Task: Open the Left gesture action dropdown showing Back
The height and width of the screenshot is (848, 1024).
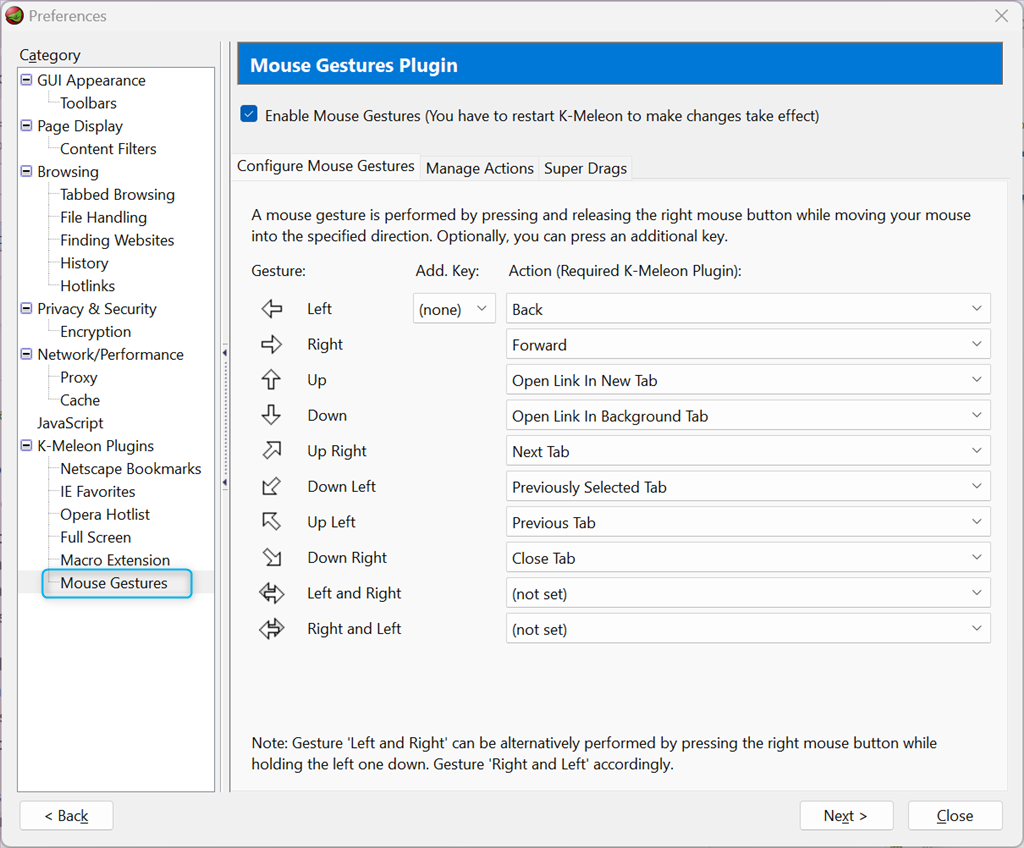Action: 748,309
